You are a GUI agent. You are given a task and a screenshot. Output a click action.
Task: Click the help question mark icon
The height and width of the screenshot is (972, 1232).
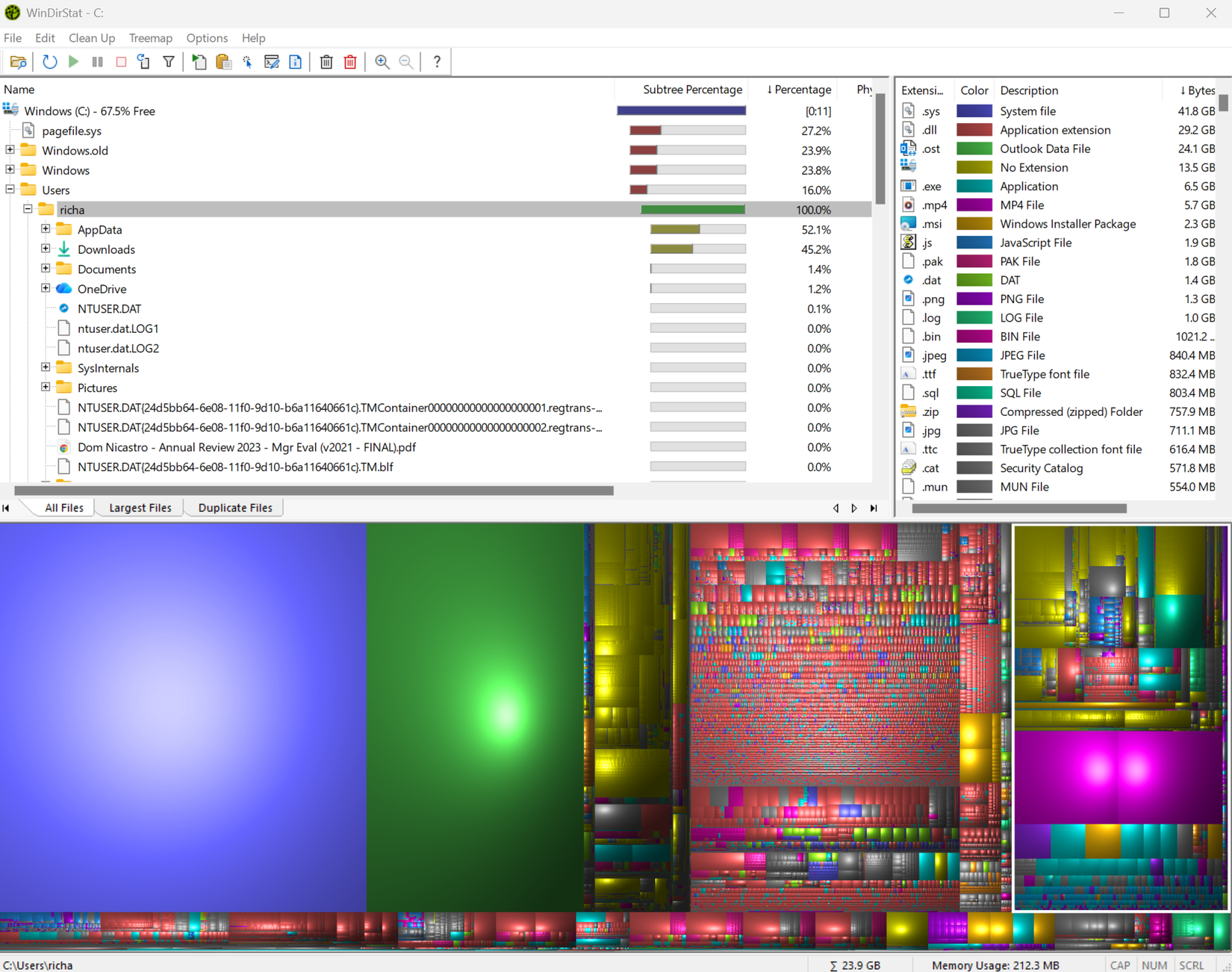[437, 62]
